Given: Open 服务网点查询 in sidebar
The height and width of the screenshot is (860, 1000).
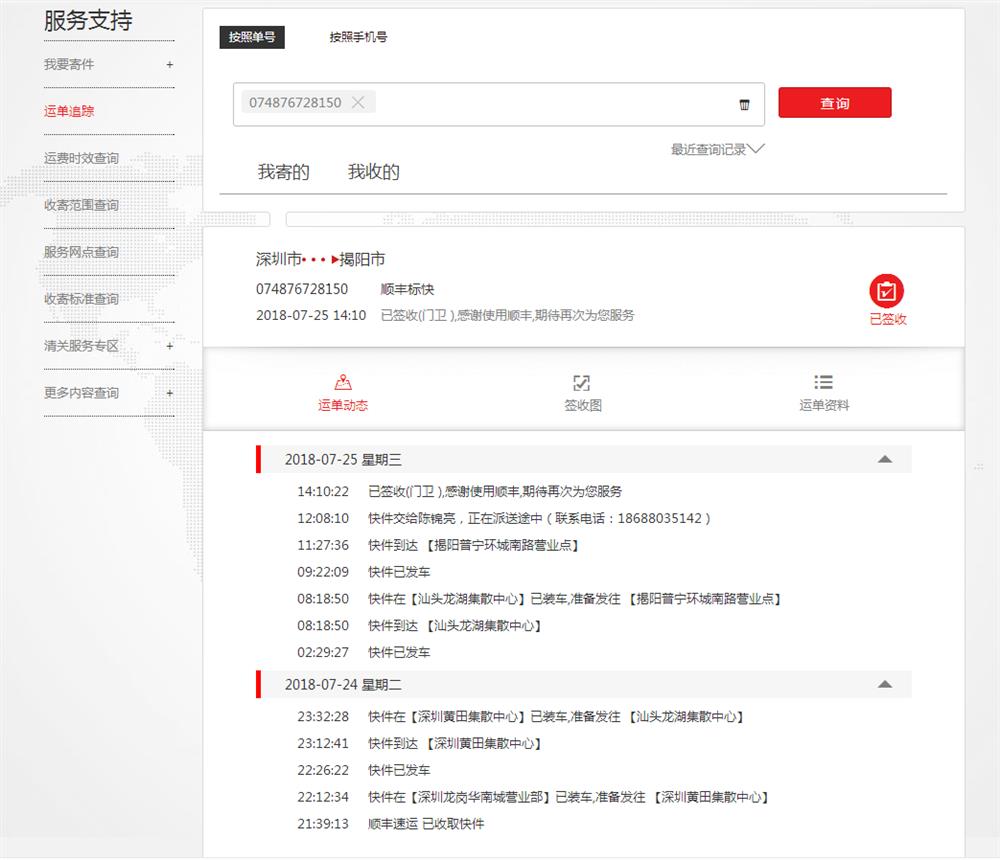Looking at the screenshot, I should coord(81,252).
